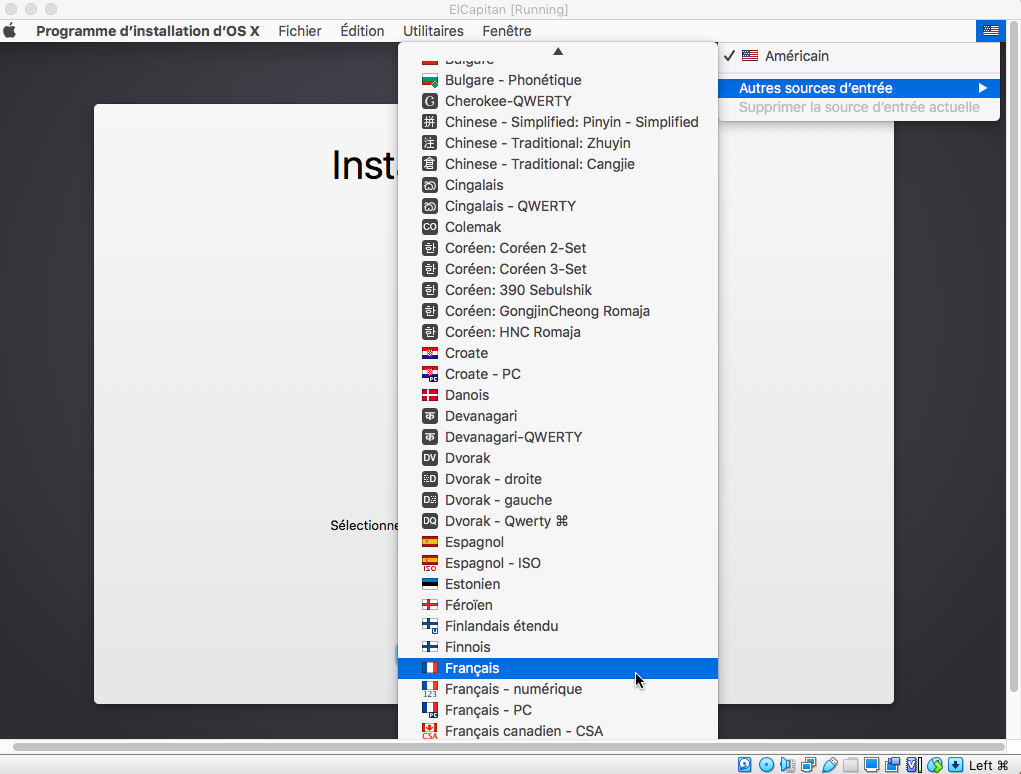The width and height of the screenshot is (1021, 774).
Task: Choose the plain Croate layout
Action: pos(557,353)
